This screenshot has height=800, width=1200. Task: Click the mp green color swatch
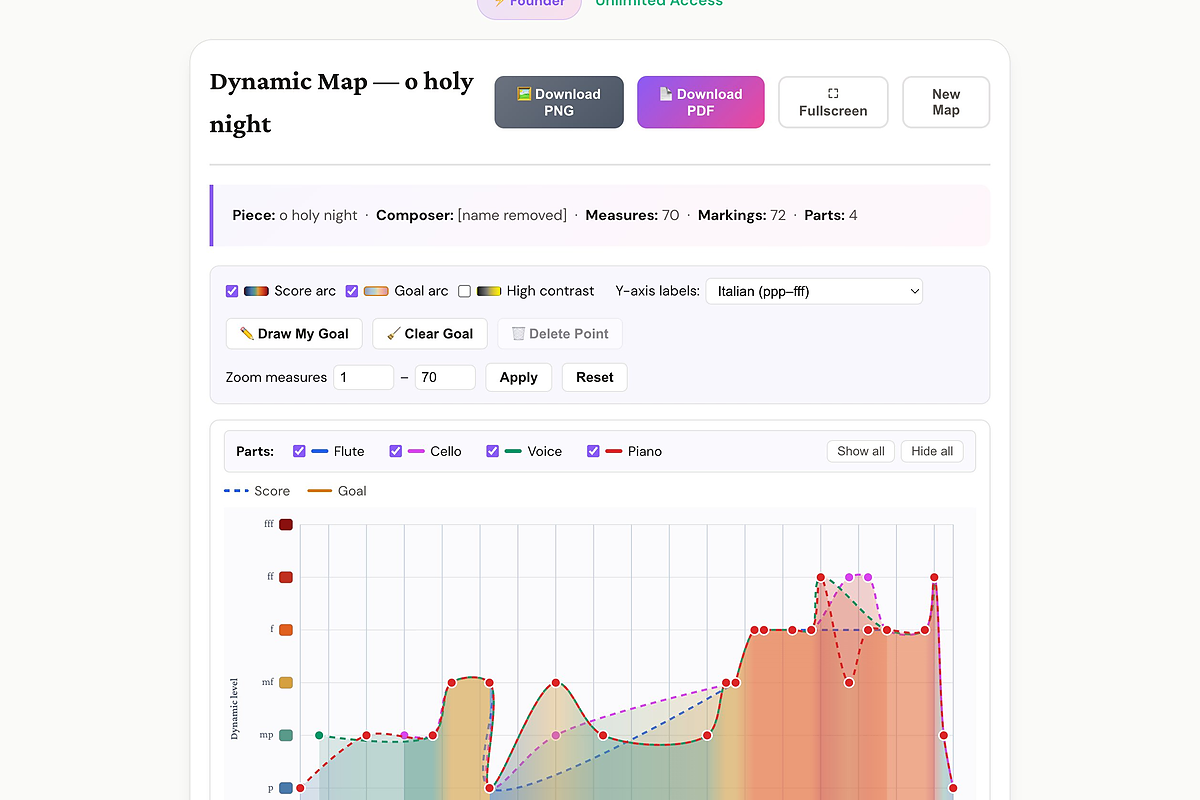(x=286, y=735)
